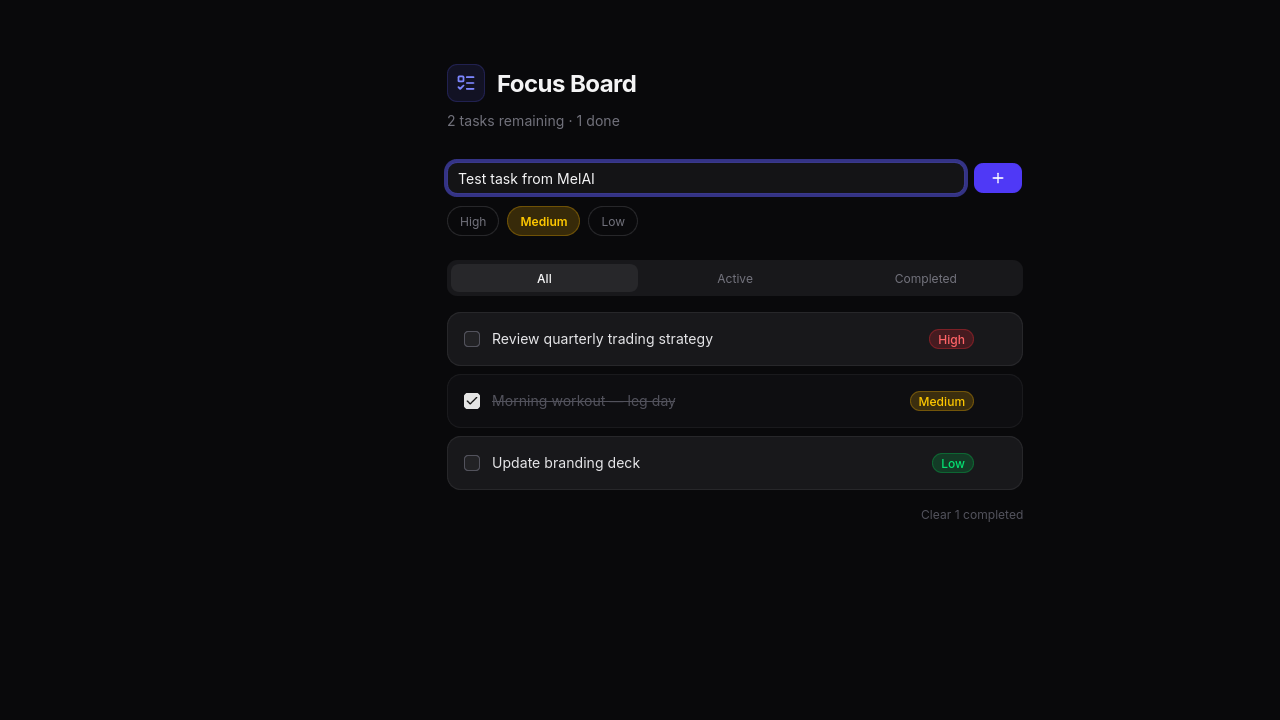This screenshot has width=1280, height=720.
Task: Click Clear 1 completed link
Action: (971, 514)
